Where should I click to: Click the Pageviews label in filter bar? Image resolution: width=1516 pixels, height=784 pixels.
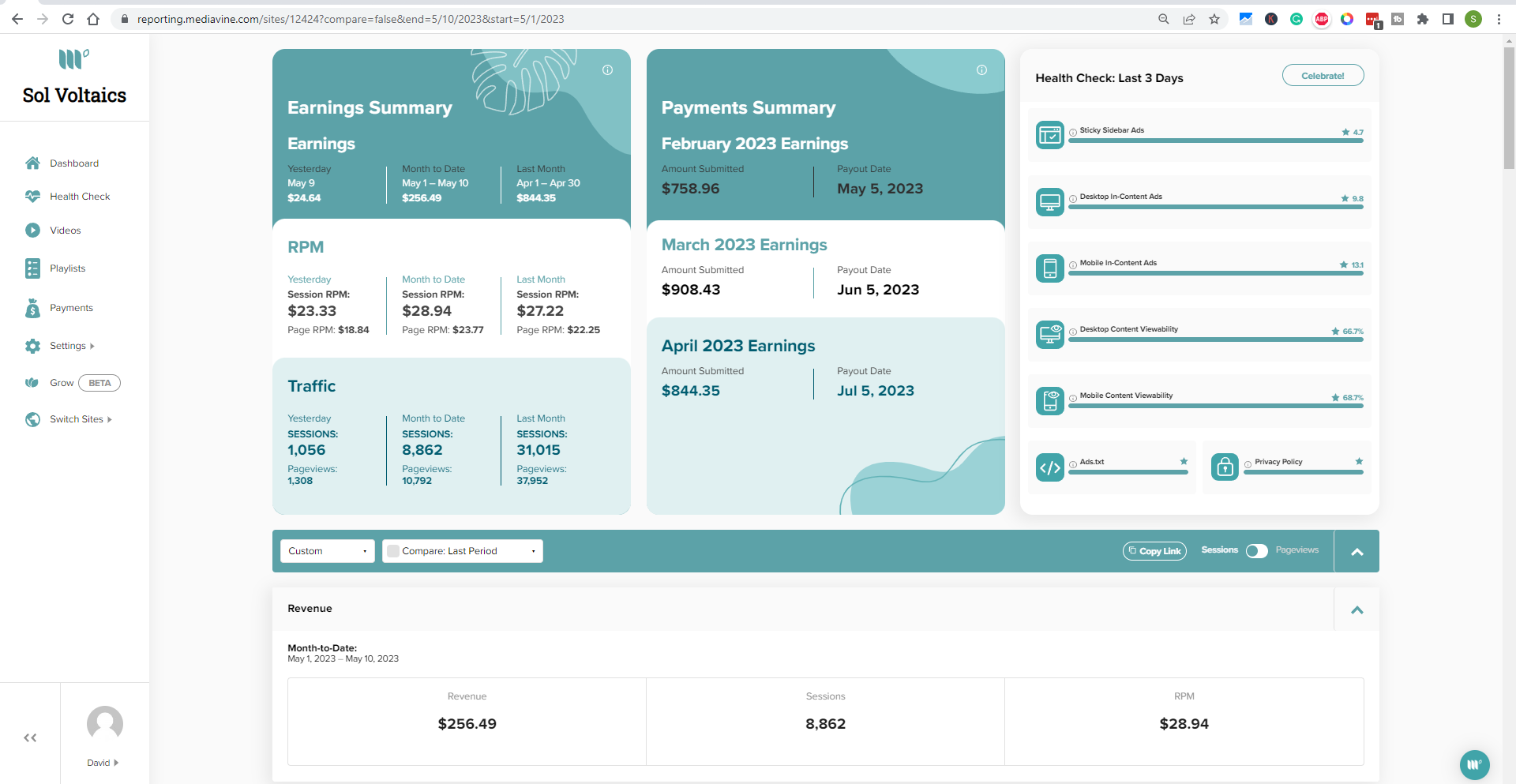1296,550
